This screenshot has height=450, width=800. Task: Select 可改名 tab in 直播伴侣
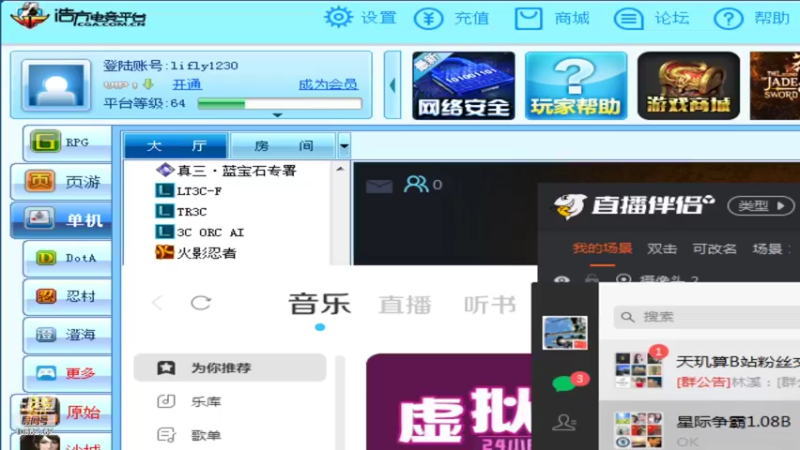[714, 248]
